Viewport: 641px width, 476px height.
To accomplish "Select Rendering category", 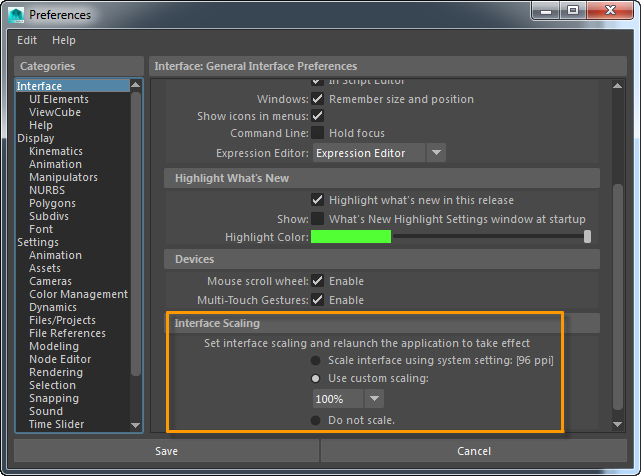I will 56,372.
